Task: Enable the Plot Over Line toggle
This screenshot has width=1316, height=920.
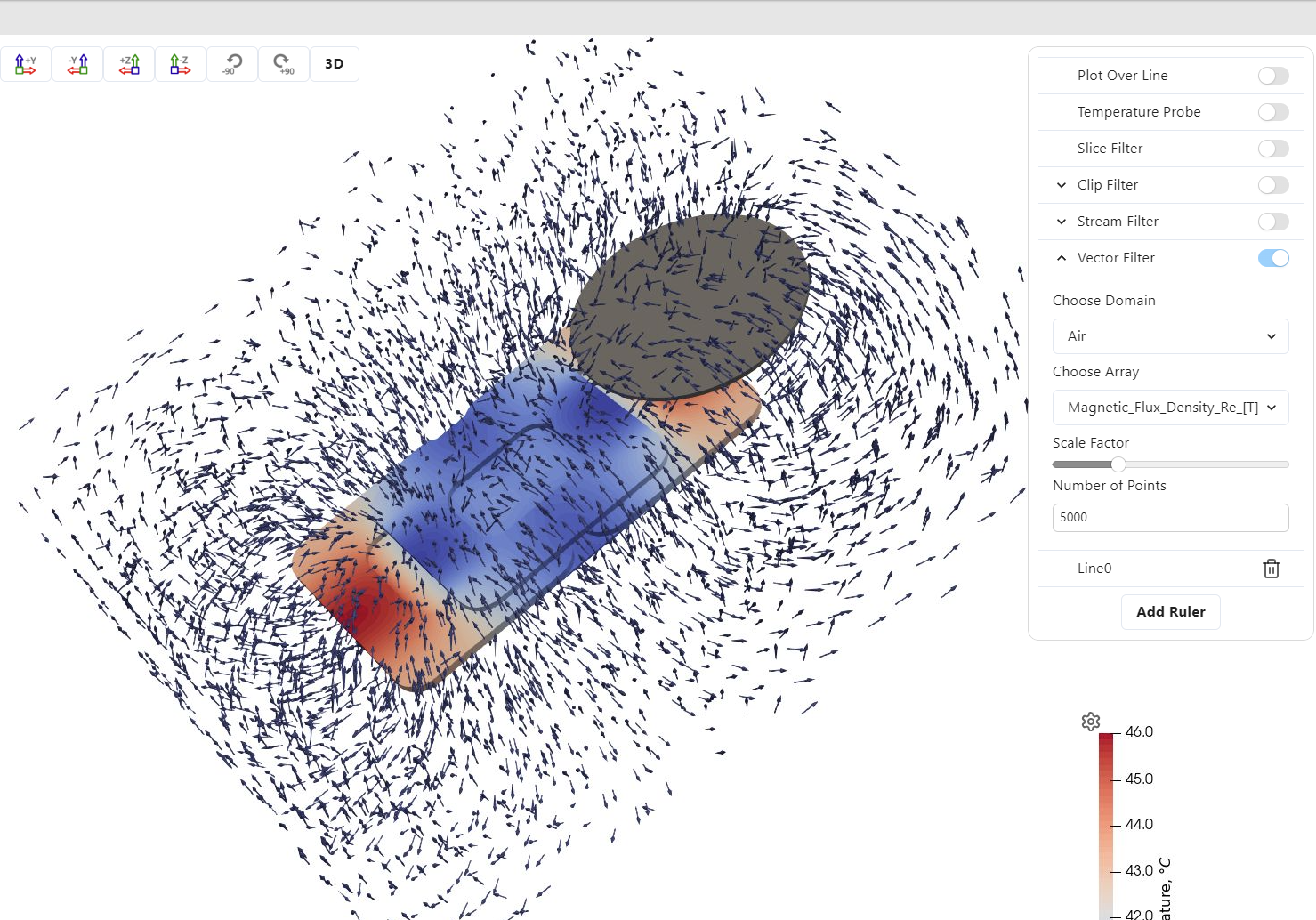Action: pyautogui.click(x=1272, y=76)
